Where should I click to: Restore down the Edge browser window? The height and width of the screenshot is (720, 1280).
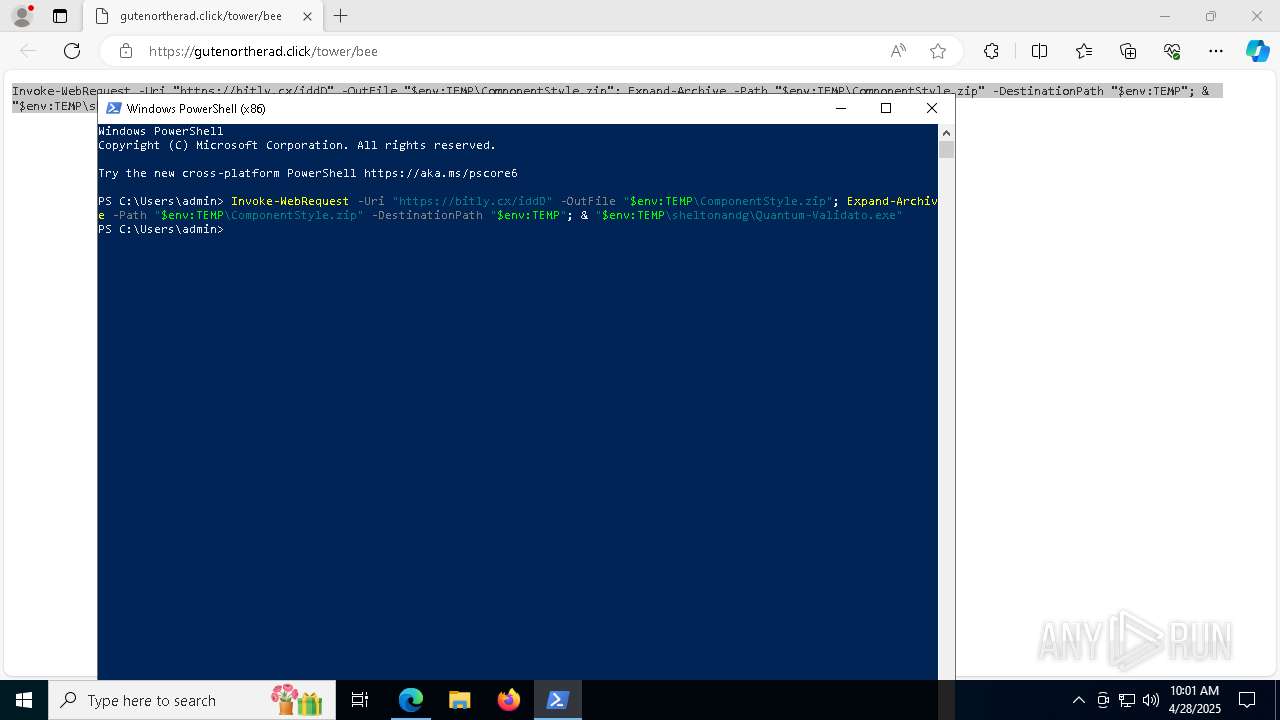pos(1211,16)
